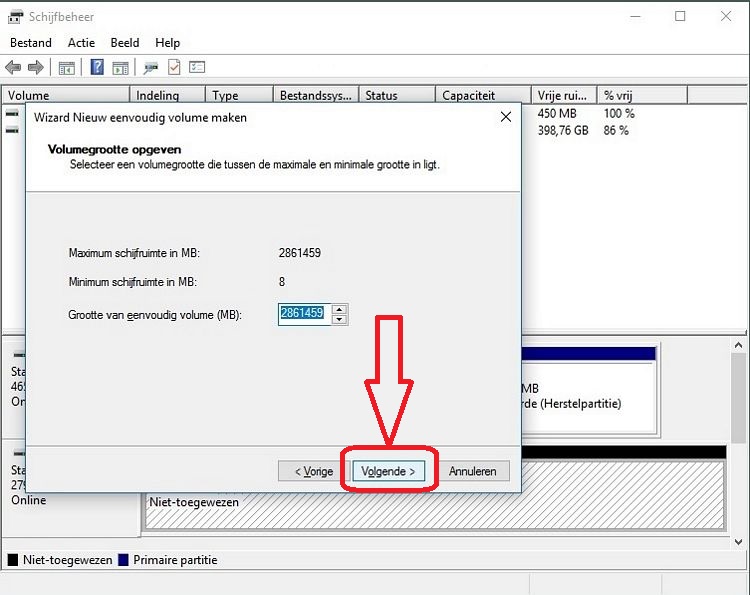Click the checklist settings toolbar icon
The width and height of the screenshot is (750, 595).
(x=197, y=67)
